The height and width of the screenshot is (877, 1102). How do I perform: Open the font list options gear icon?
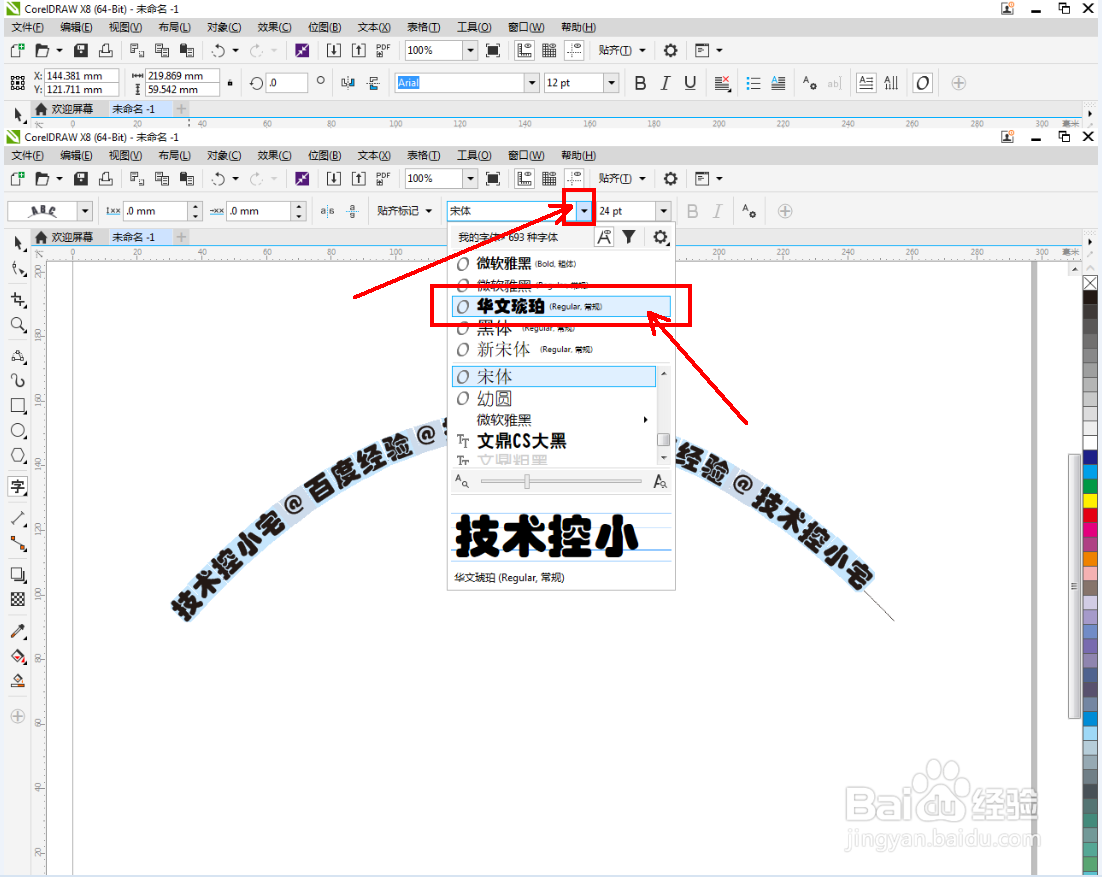(x=659, y=237)
